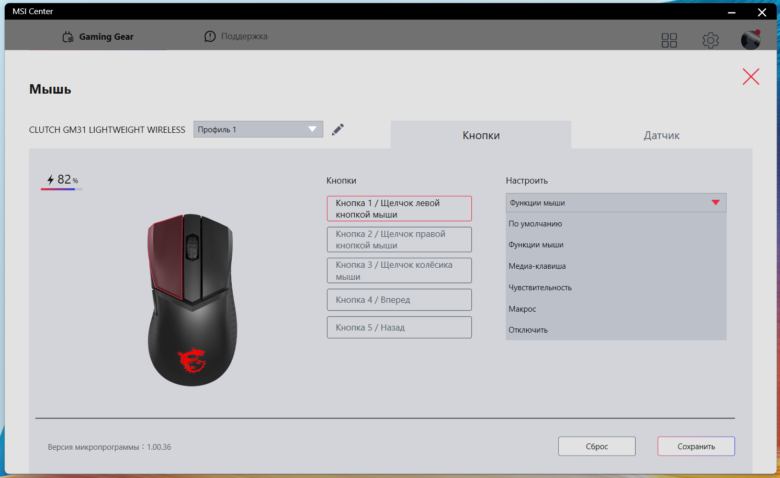The height and width of the screenshot is (478, 780).
Task: Choose Функции мыши in the list
Action: [x=616, y=245]
